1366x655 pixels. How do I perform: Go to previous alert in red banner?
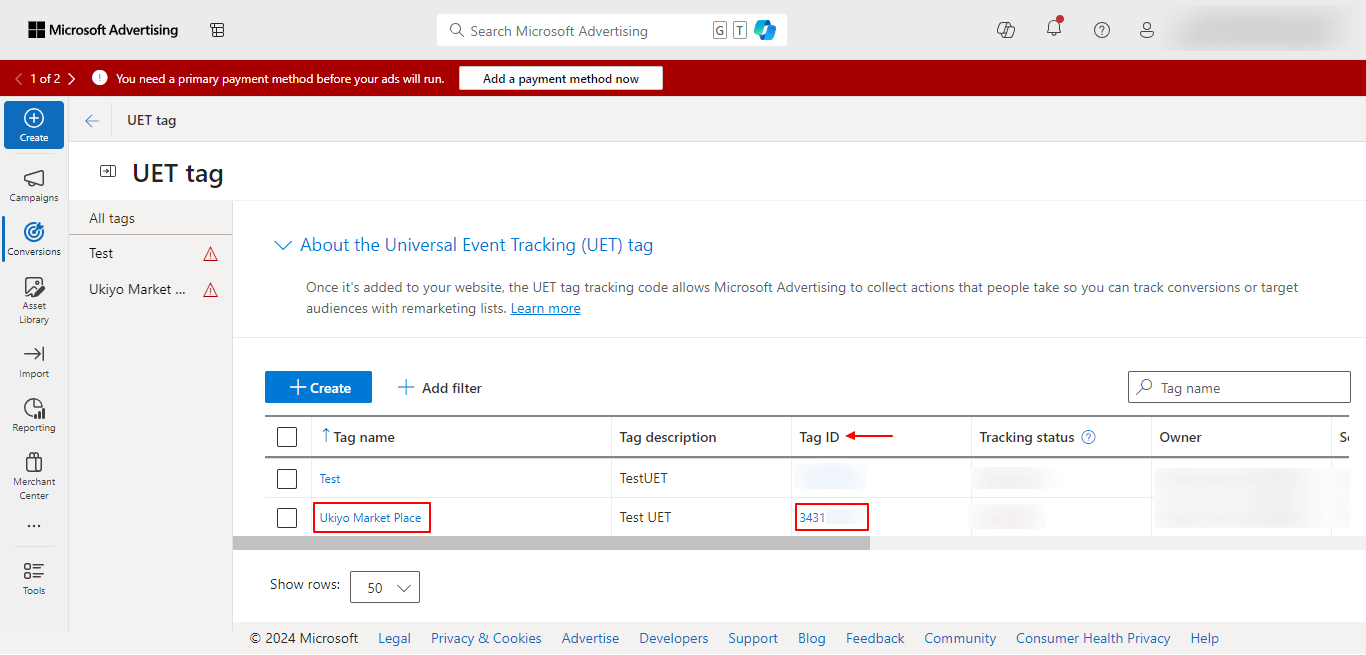coord(19,78)
